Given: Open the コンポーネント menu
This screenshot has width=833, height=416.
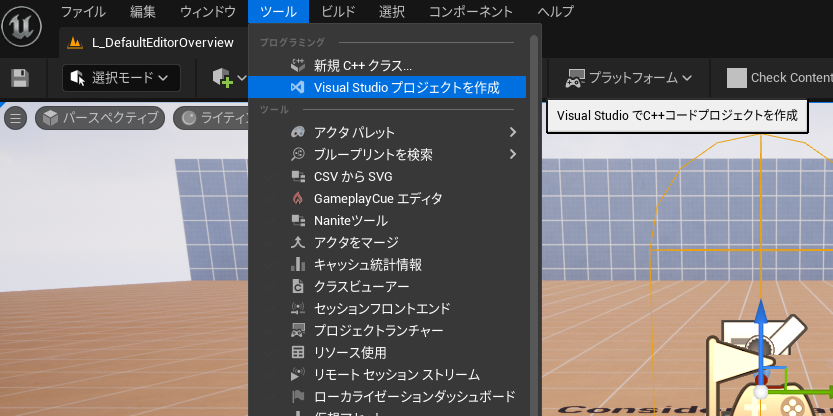Looking at the screenshot, I should (x=471, y=12).
